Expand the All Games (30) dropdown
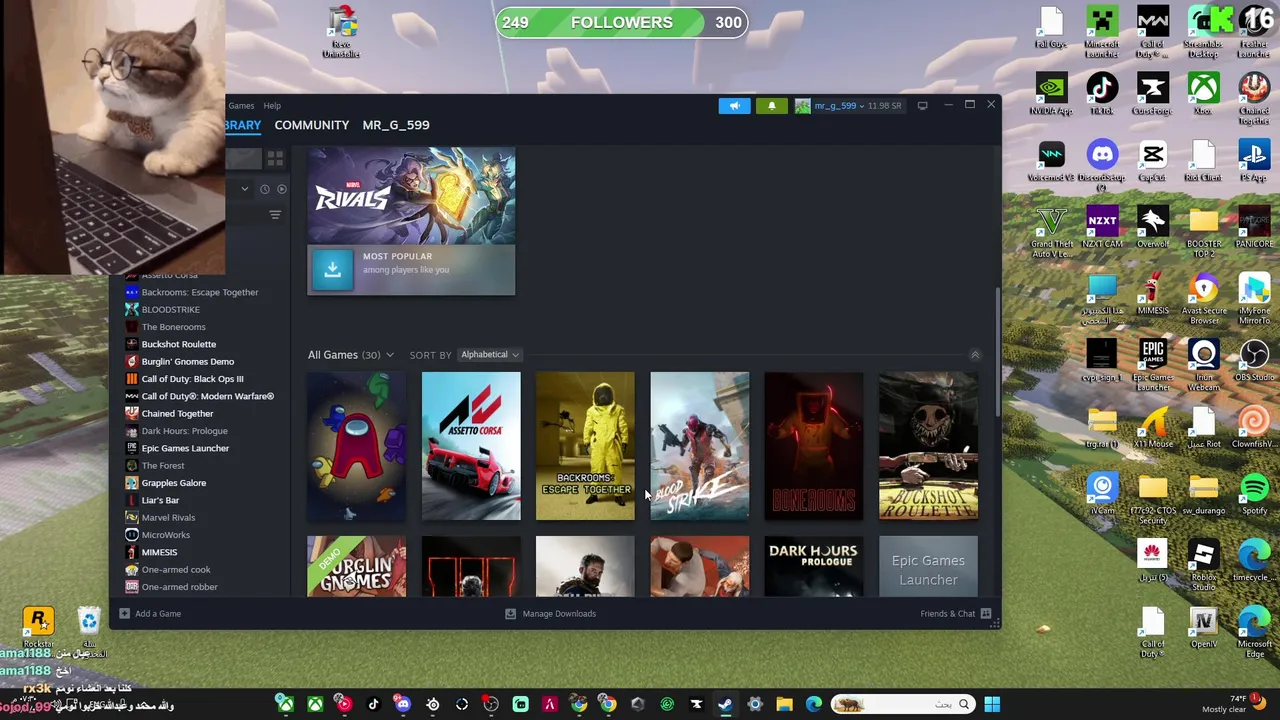Viewport: 1280px width, 720px height. tap(351, 355)
